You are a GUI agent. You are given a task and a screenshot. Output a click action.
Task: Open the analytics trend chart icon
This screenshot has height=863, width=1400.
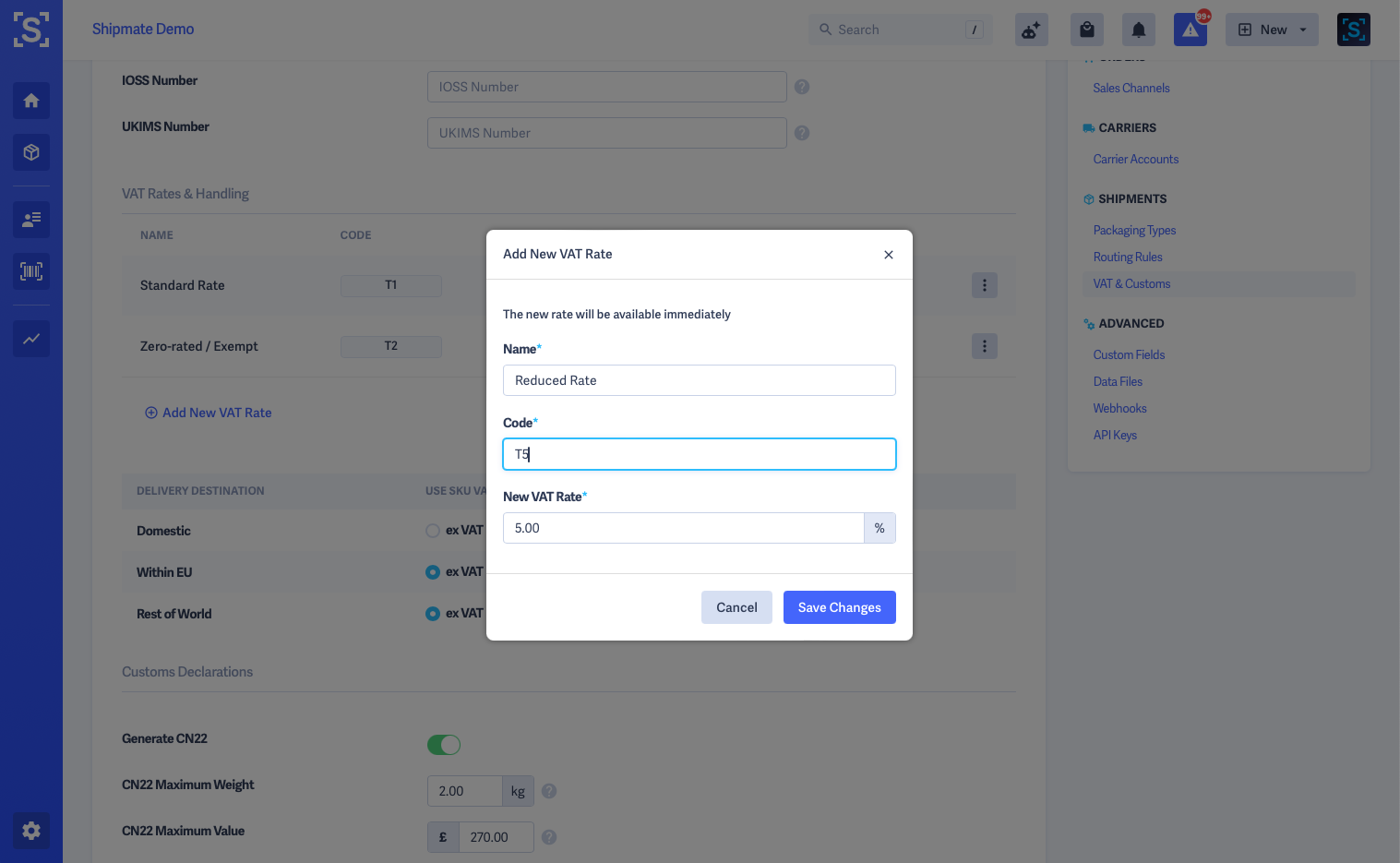point(31,339)
